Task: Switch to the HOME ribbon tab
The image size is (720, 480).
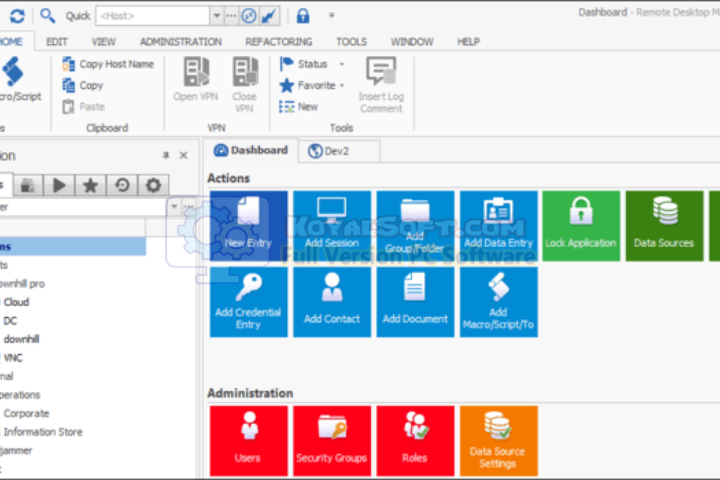Action: (11, 42)
